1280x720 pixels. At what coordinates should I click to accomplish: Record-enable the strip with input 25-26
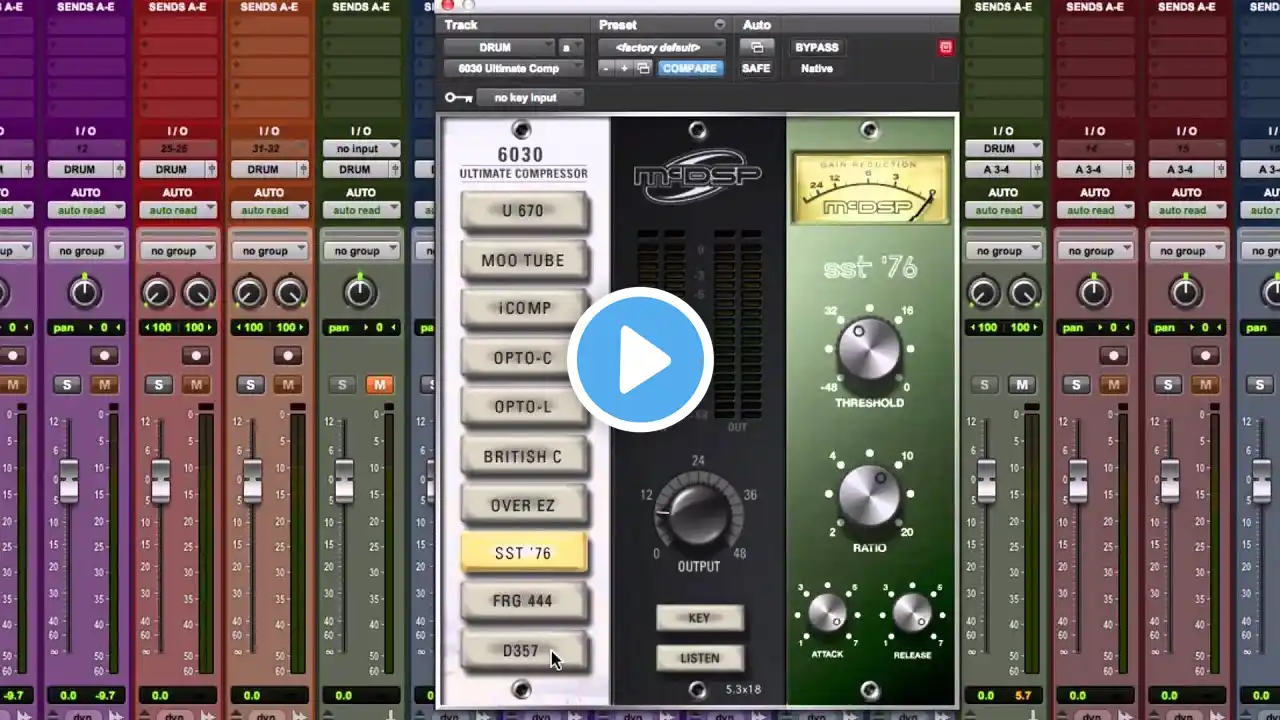click(x=195, y=355)
